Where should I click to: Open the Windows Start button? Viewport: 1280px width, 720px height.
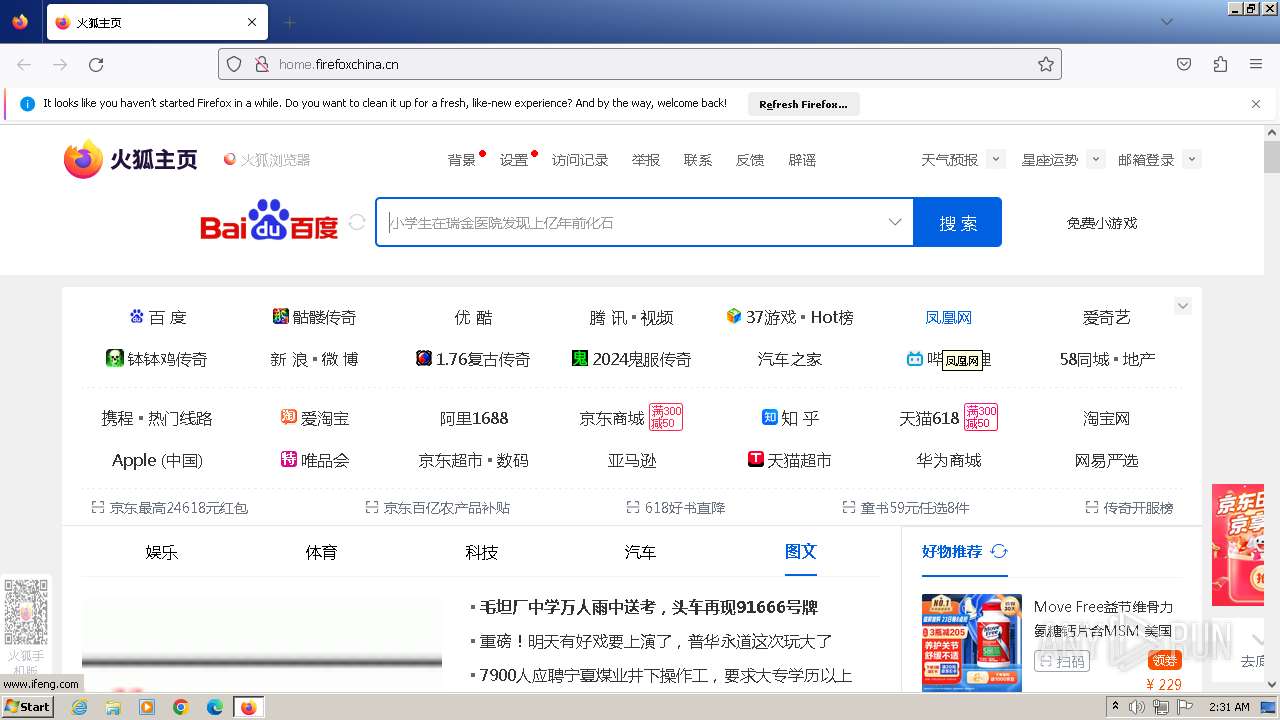28,706
